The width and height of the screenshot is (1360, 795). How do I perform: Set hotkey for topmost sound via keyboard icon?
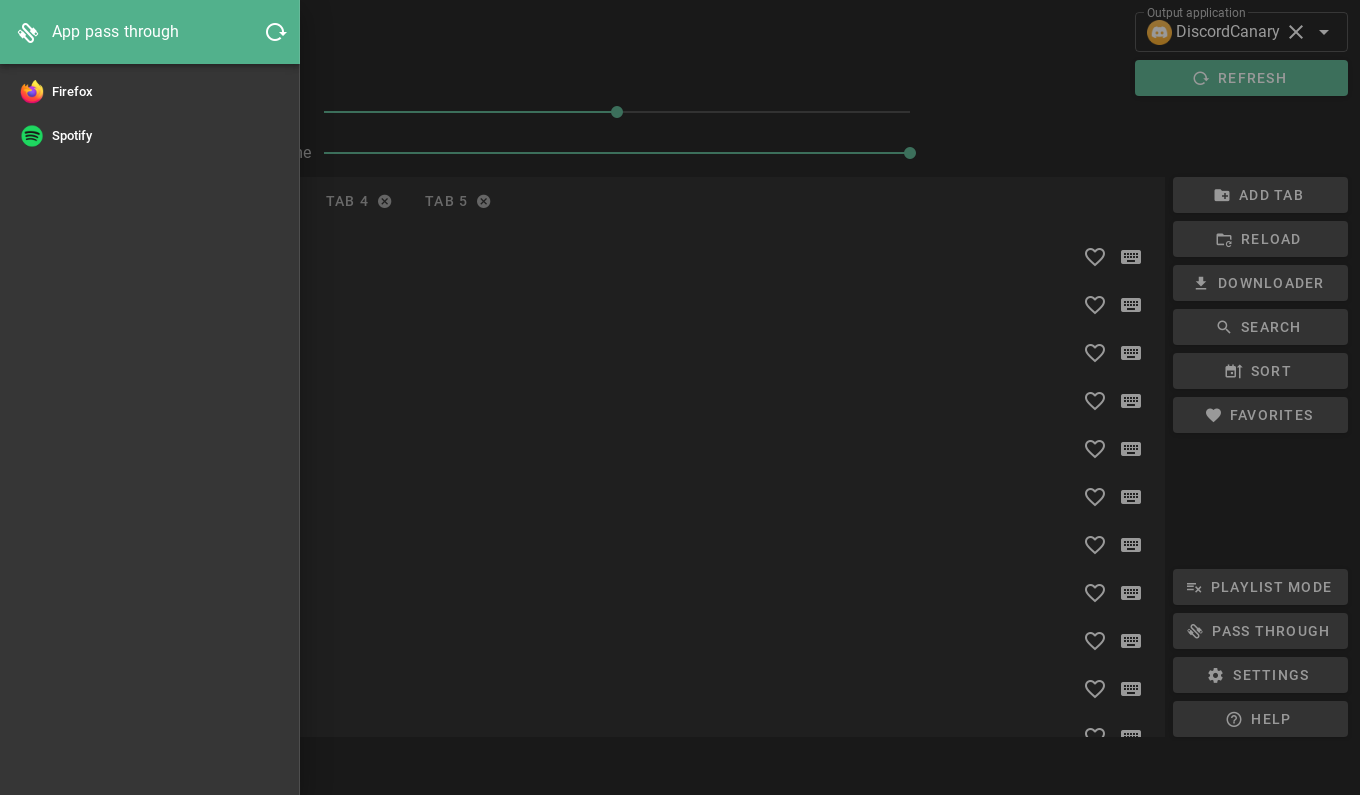pos(1131,257)
